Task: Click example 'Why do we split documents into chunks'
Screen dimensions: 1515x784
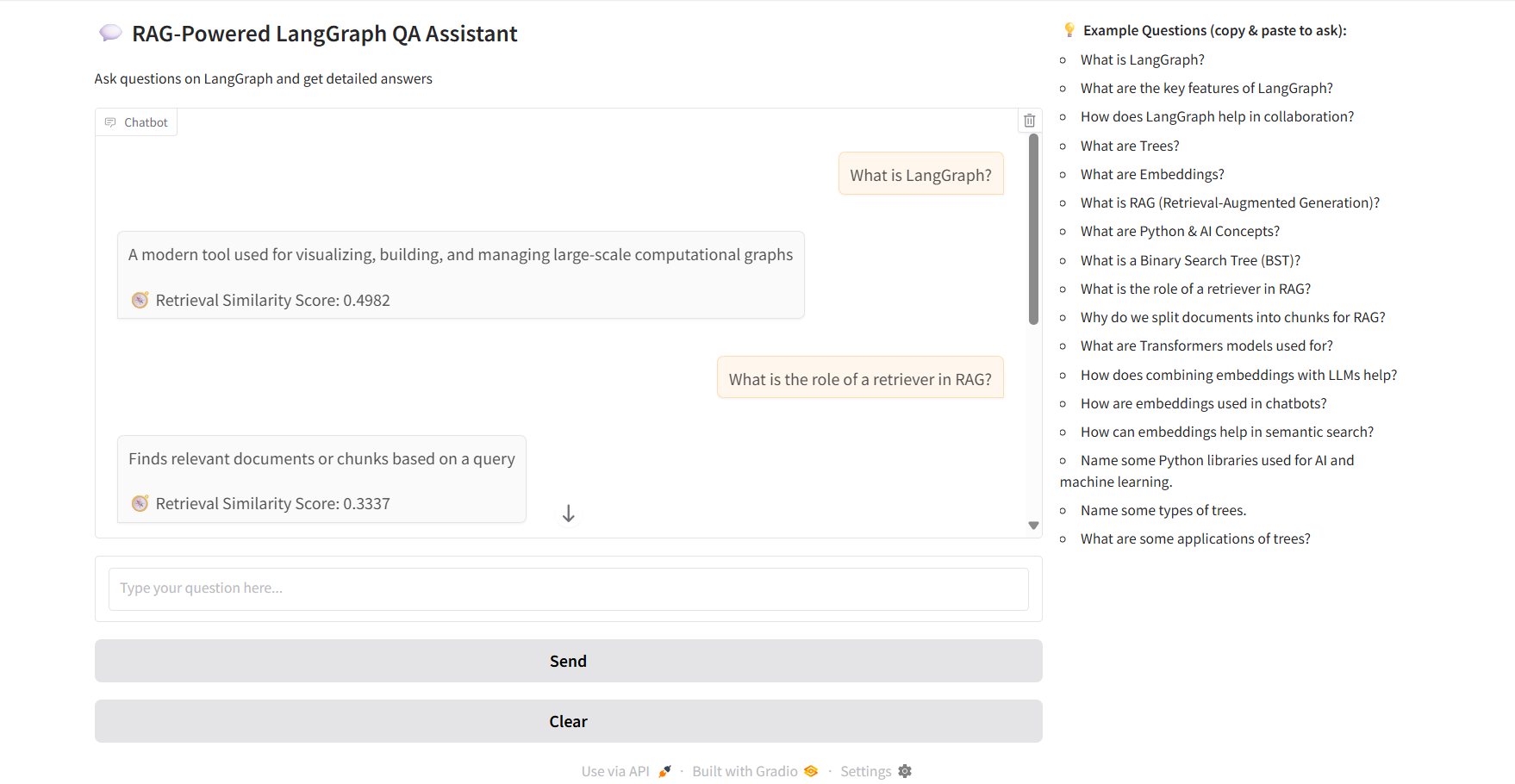Action: click(1233, 317)
